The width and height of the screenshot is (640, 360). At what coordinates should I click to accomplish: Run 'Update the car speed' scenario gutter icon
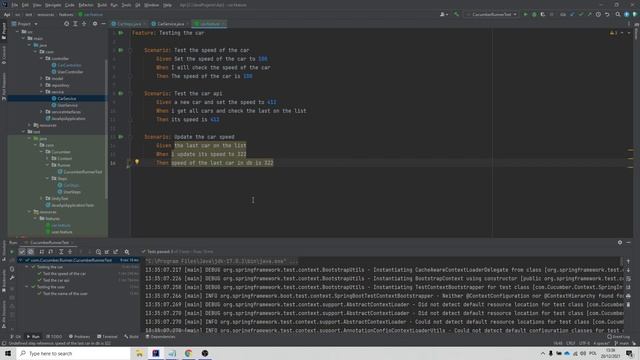[121, 137]
